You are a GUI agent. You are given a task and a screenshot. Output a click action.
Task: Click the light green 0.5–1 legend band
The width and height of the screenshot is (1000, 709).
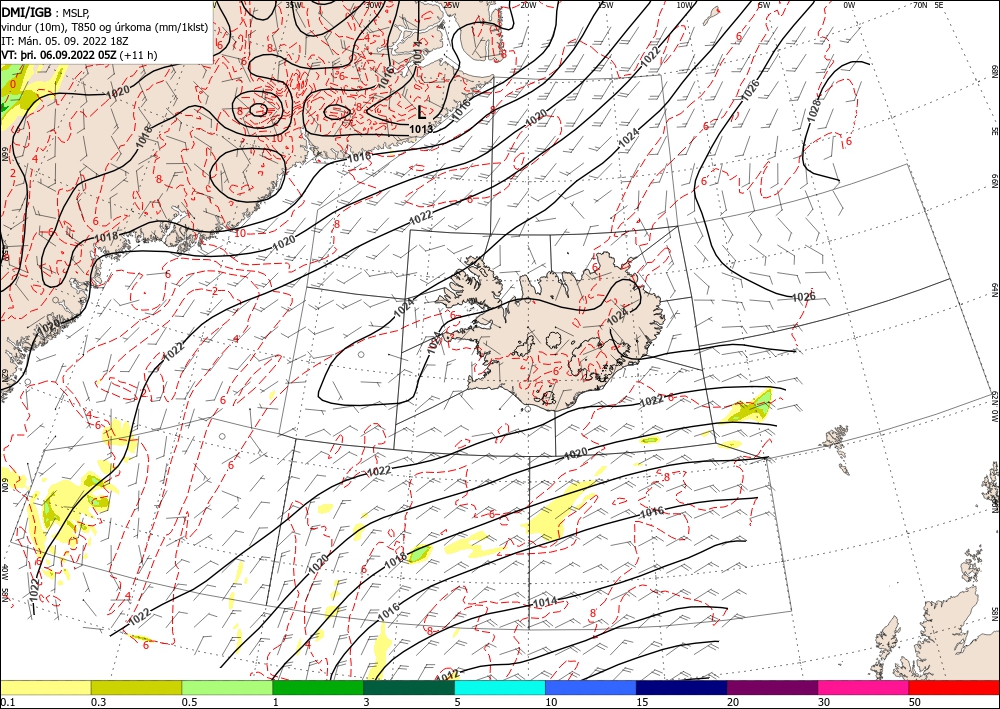pos(227,687)
